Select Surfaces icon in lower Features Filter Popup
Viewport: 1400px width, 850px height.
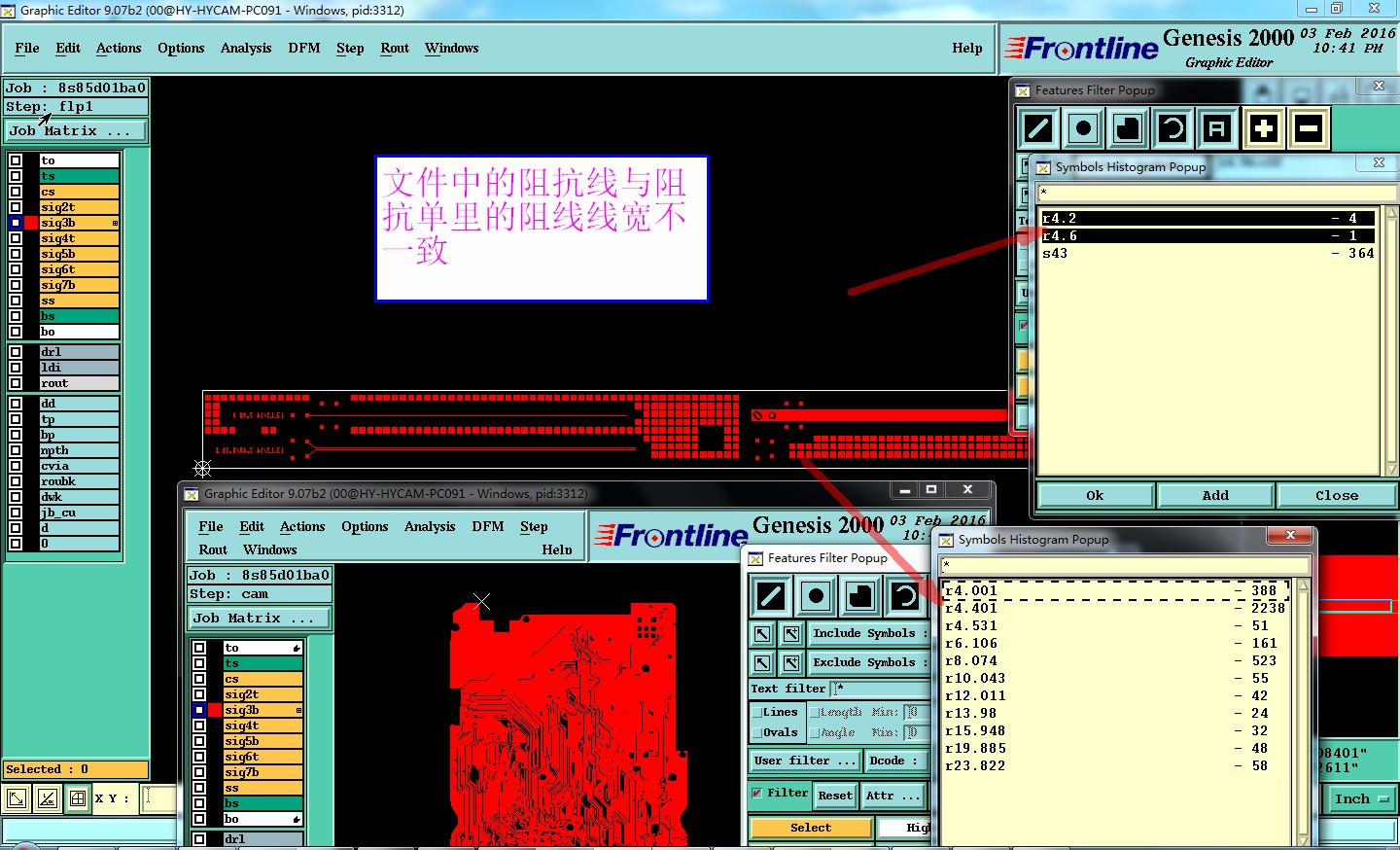(x=860, y=595)
